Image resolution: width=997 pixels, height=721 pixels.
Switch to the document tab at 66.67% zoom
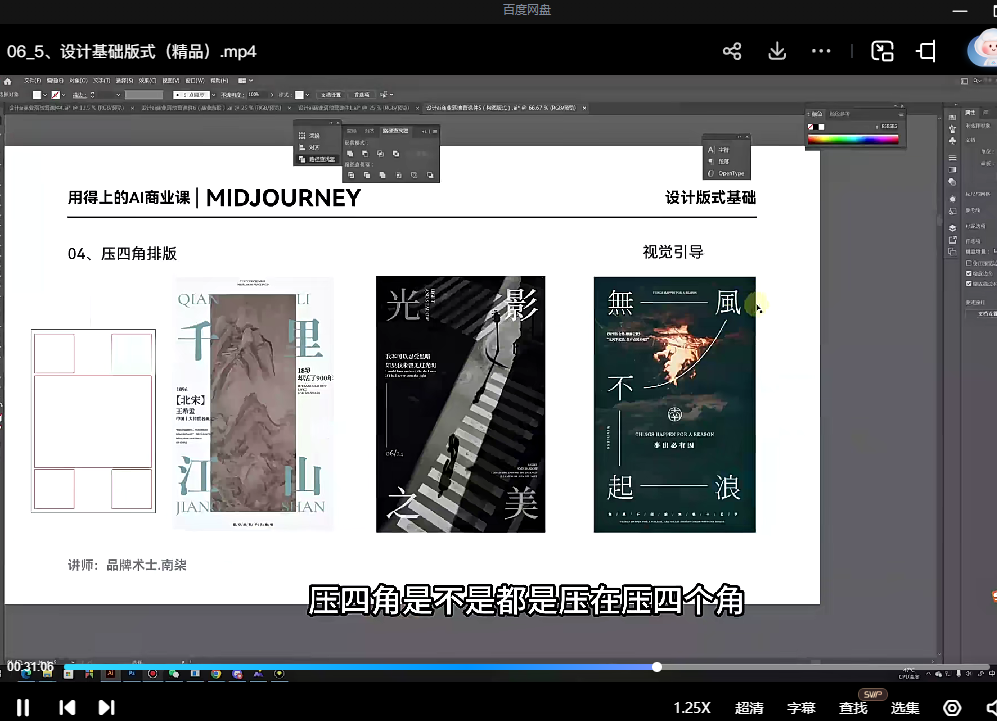click(x=501, y=108)
